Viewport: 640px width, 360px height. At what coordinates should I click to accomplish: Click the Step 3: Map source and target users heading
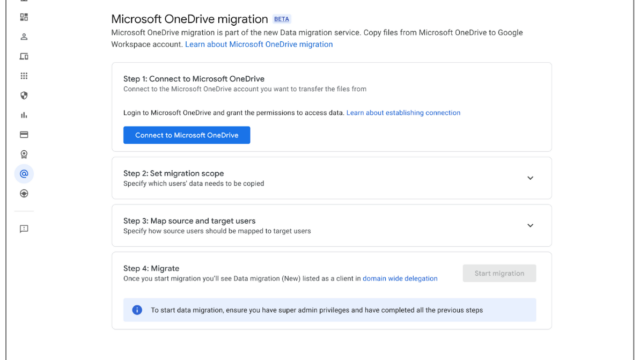point(189,221)
